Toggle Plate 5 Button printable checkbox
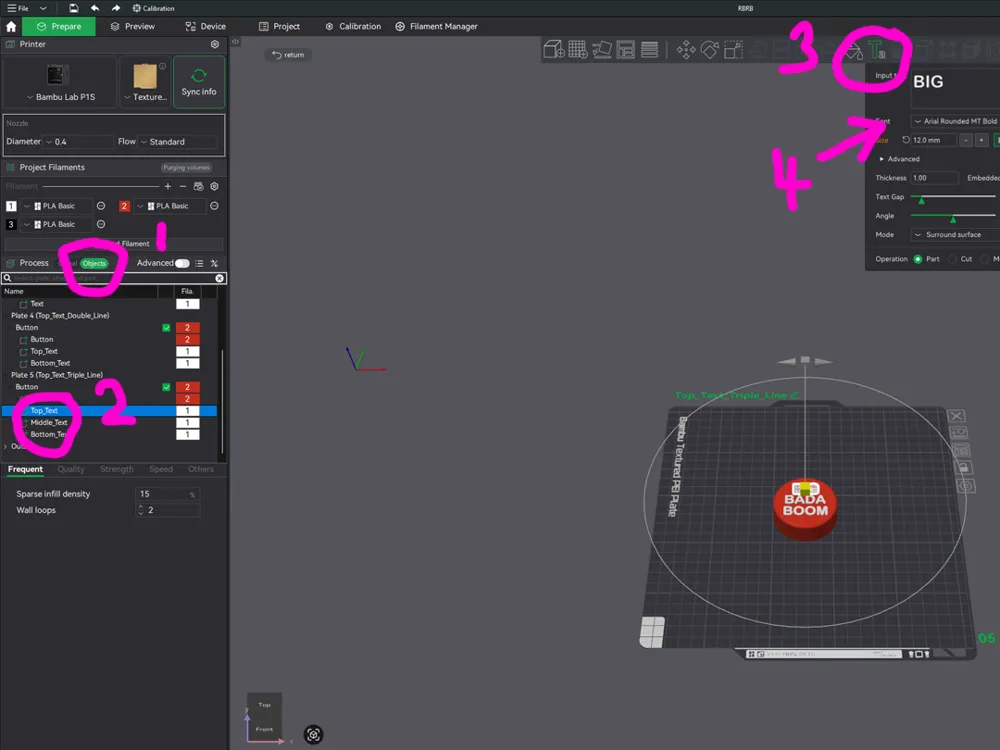 (166, 387)
